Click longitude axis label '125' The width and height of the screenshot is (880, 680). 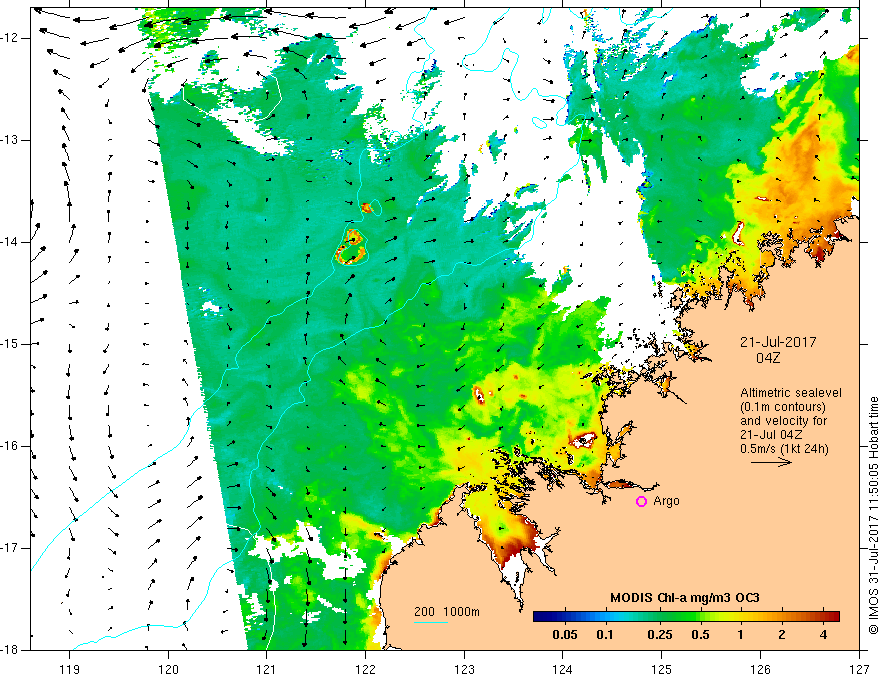point(662,669)
